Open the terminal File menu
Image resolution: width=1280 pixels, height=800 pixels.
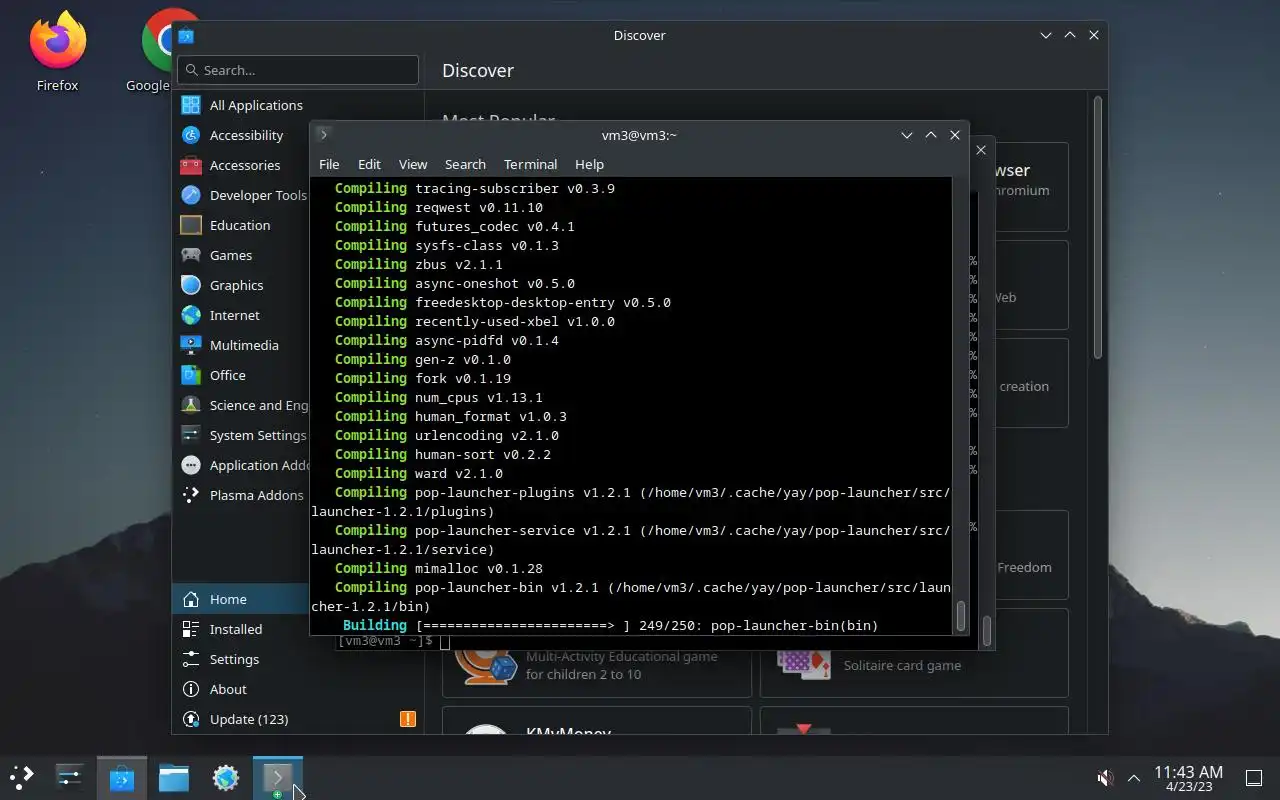329,164
